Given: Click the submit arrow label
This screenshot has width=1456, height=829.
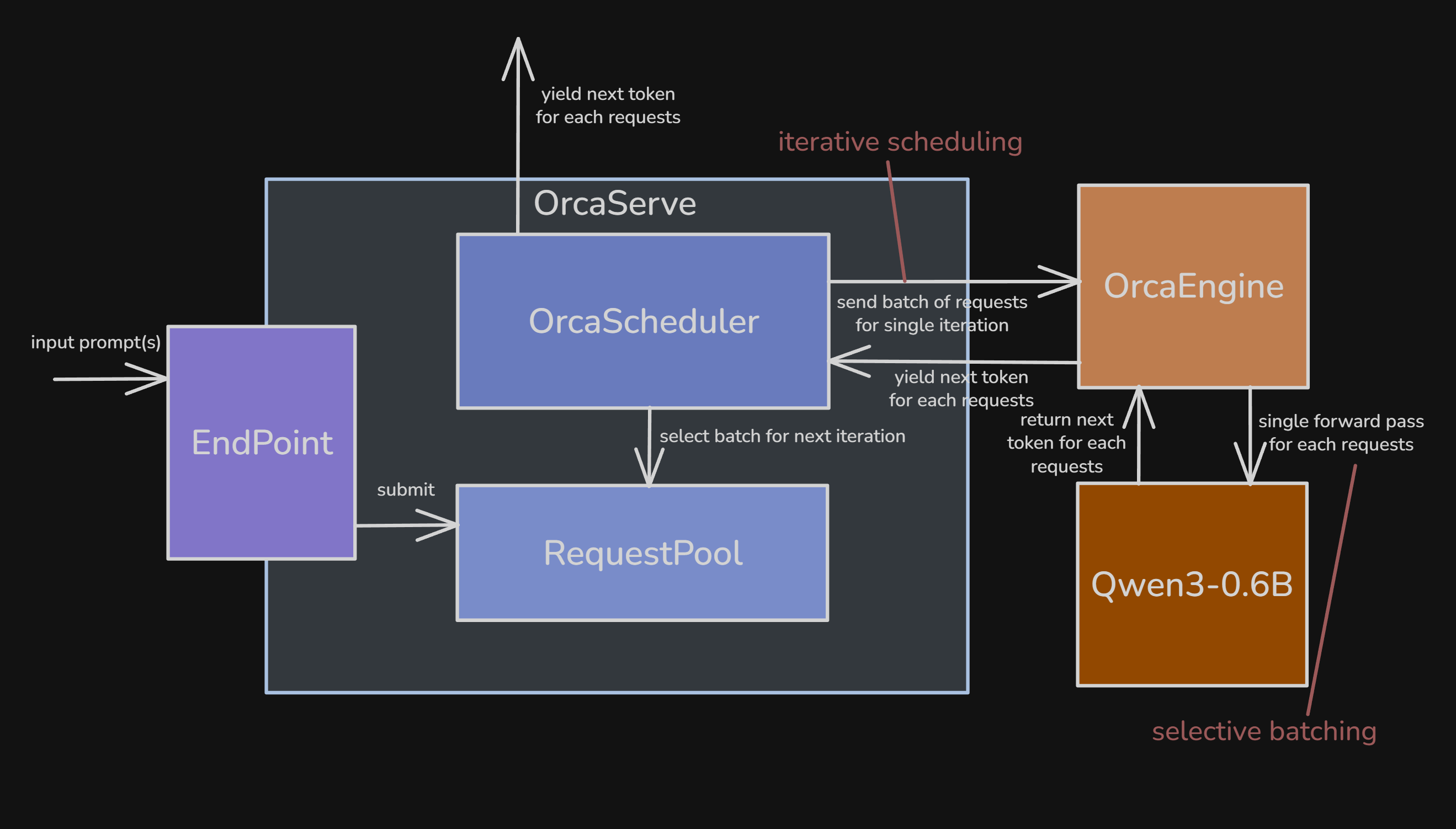Looking at the screenshot, I should pos(406,489).
